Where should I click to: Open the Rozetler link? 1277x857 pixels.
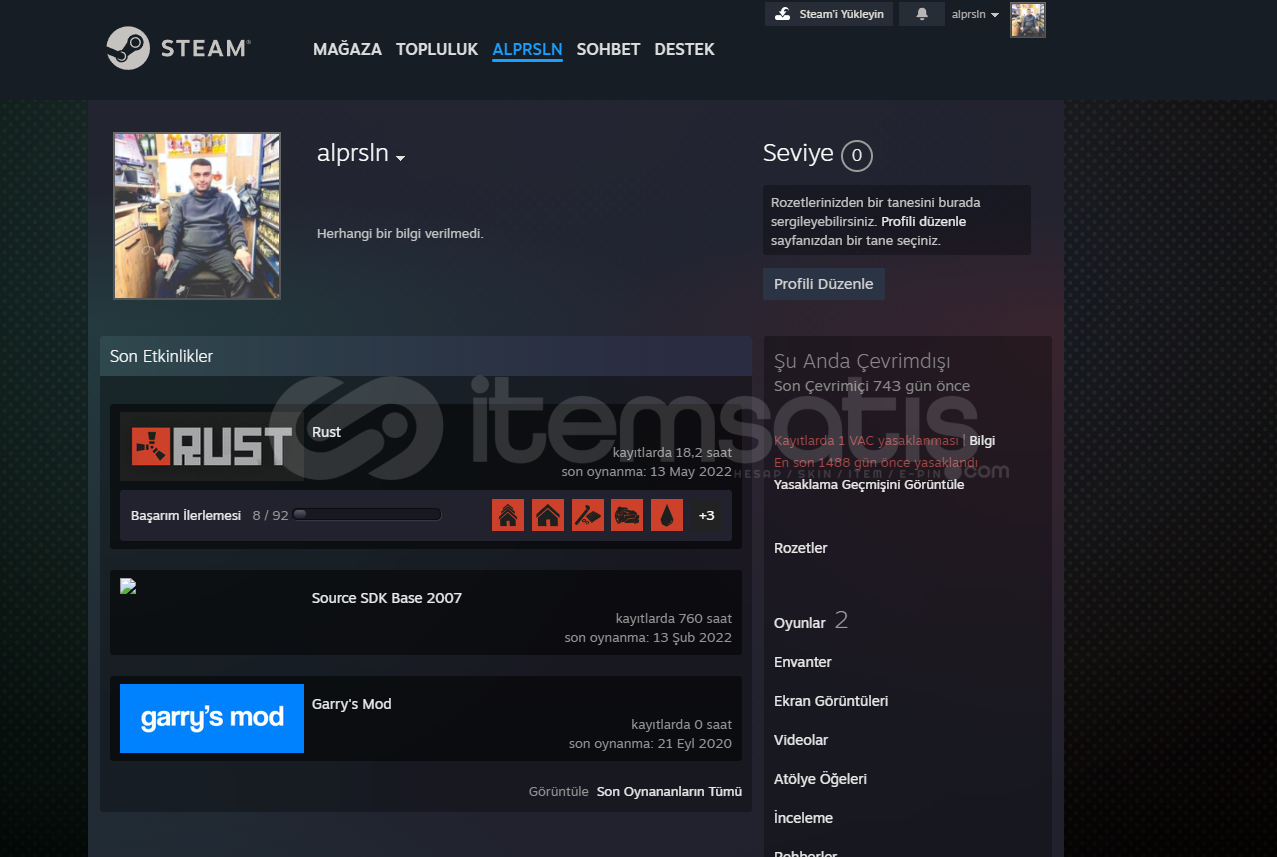coord(800,548)
